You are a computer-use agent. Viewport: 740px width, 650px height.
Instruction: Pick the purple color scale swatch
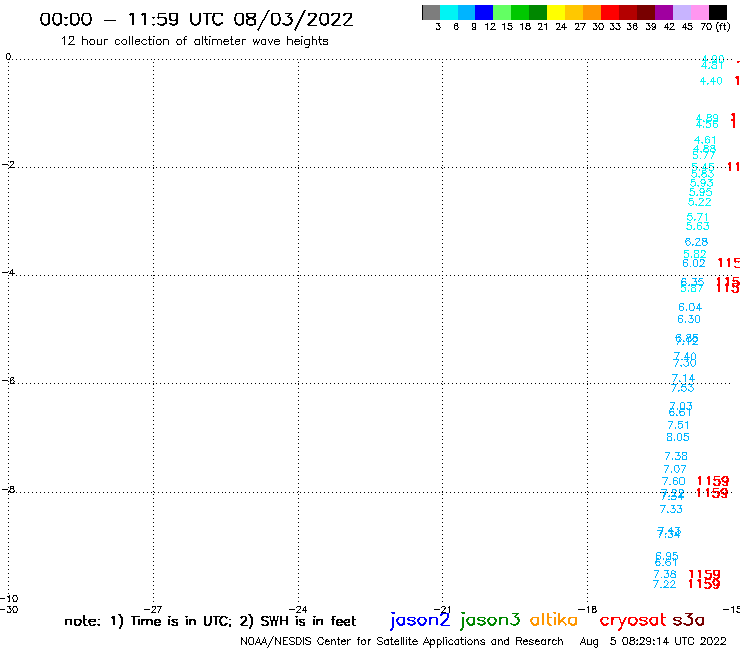click(x=664, y=12)
